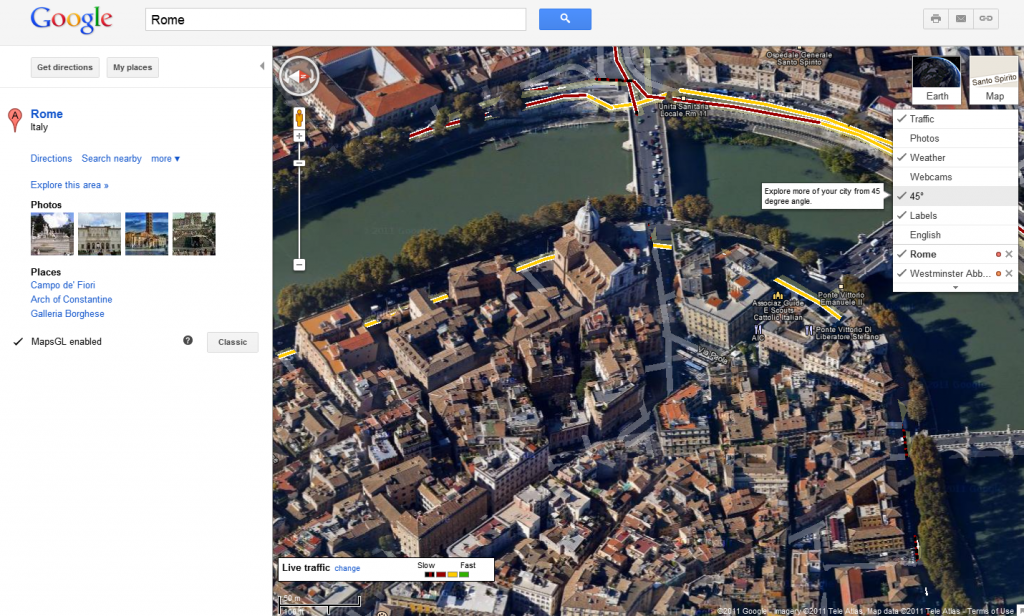The width and height of the screenshot is (1024, 616).
Task: Click the zoom in plus button
Action: [x=298, y=136]
